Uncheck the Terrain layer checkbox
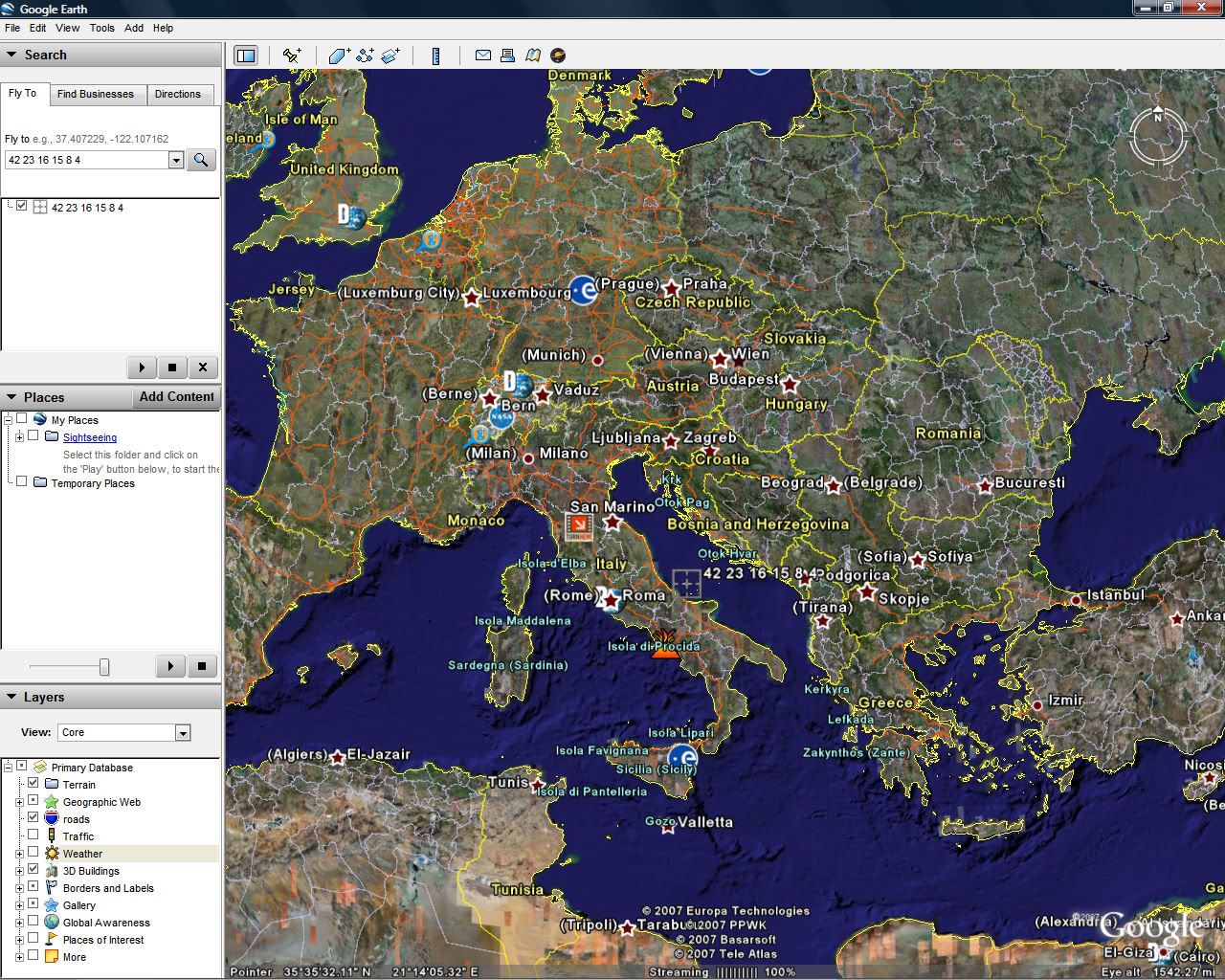The width and height of the screenshot is (1225, 980). (x=33, y=784)
